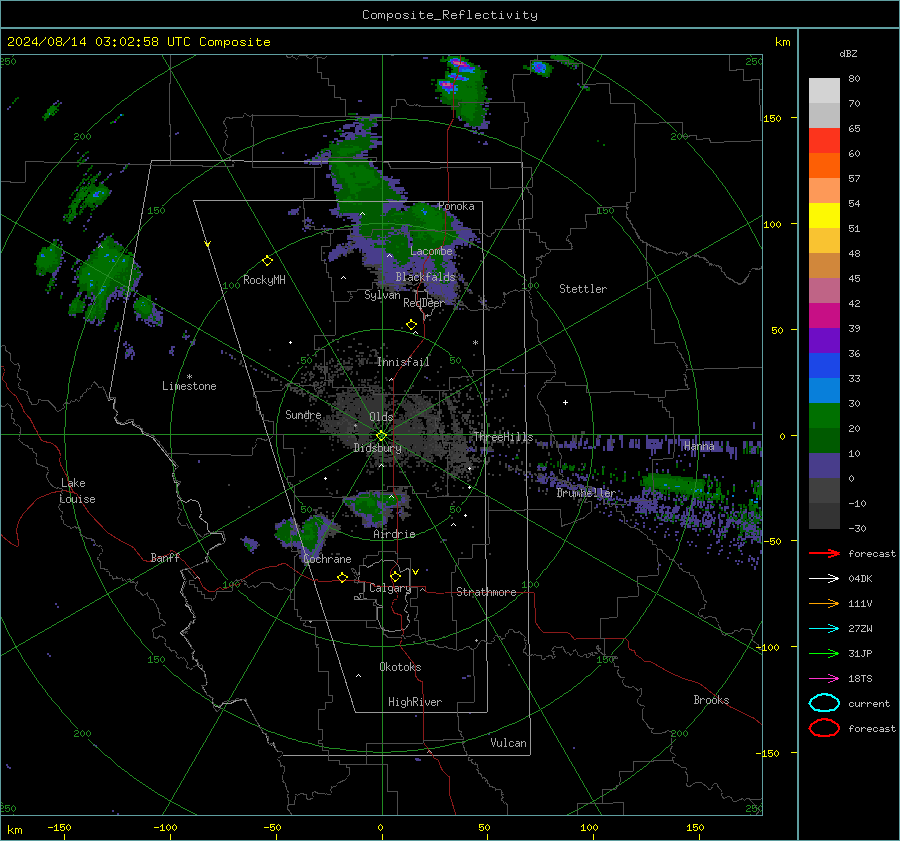The height and width of the screenshot is (841, 900).
Task: Click the Lake Louise label
Action: (77, 491)
